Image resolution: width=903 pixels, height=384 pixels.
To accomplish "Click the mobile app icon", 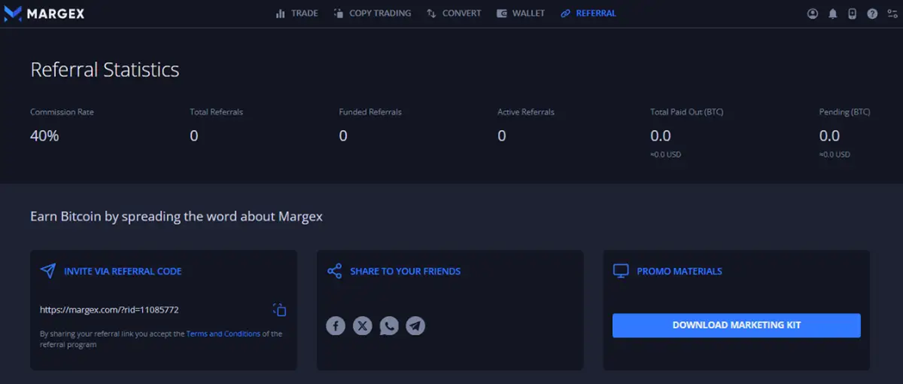I will [x=852, y=14].
